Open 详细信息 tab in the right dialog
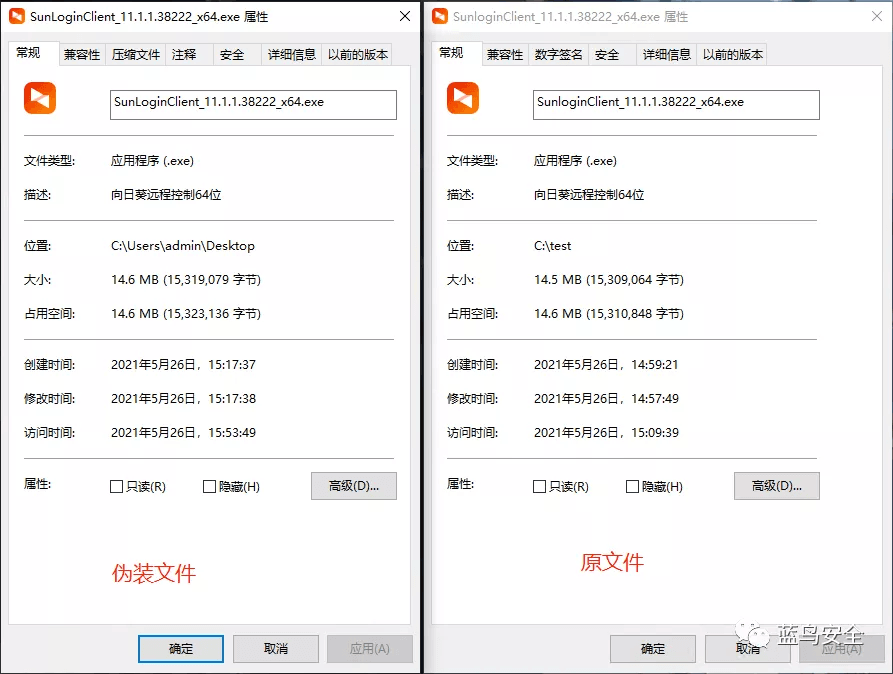The width and height of the screenshot is (893, 674). 666,55
